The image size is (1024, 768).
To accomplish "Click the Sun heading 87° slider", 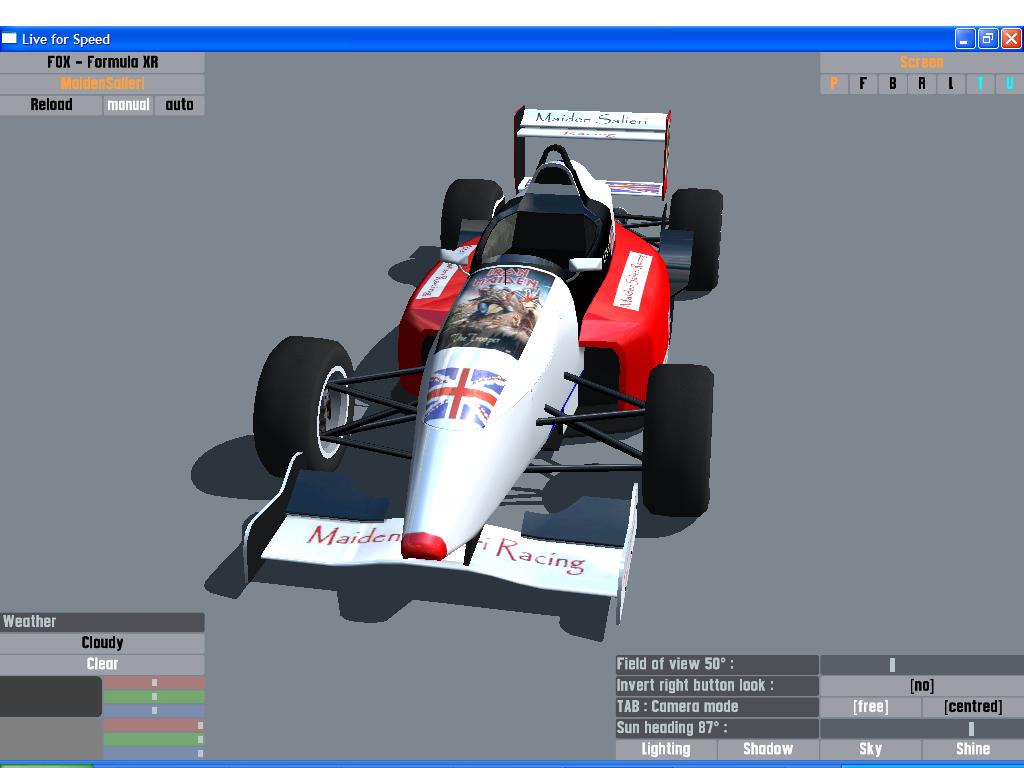I will (921, 728).
